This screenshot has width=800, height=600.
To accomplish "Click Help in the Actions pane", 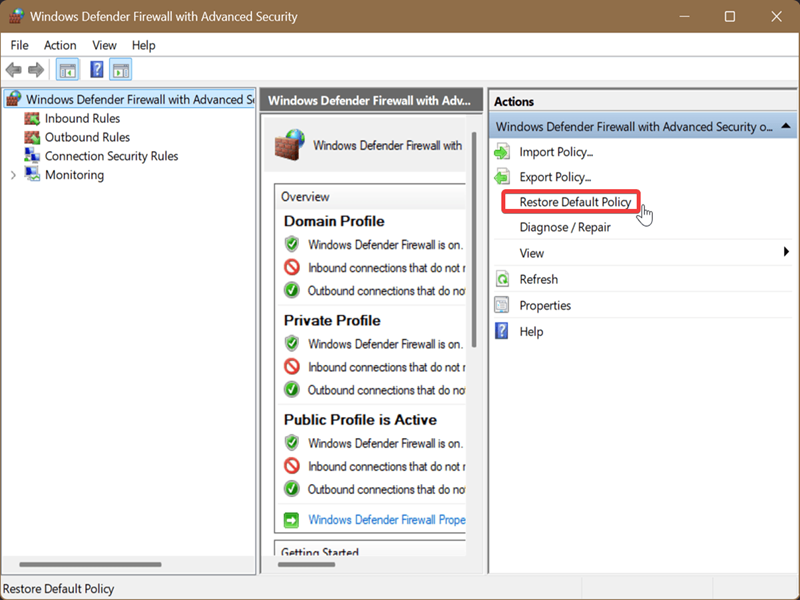I will (531, 332).
